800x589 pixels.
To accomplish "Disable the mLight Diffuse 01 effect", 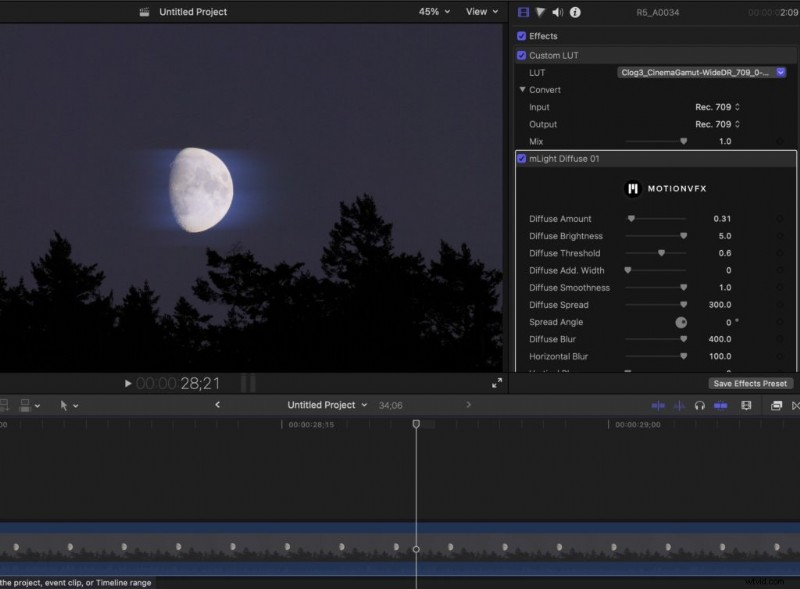I will pos(521,158).
